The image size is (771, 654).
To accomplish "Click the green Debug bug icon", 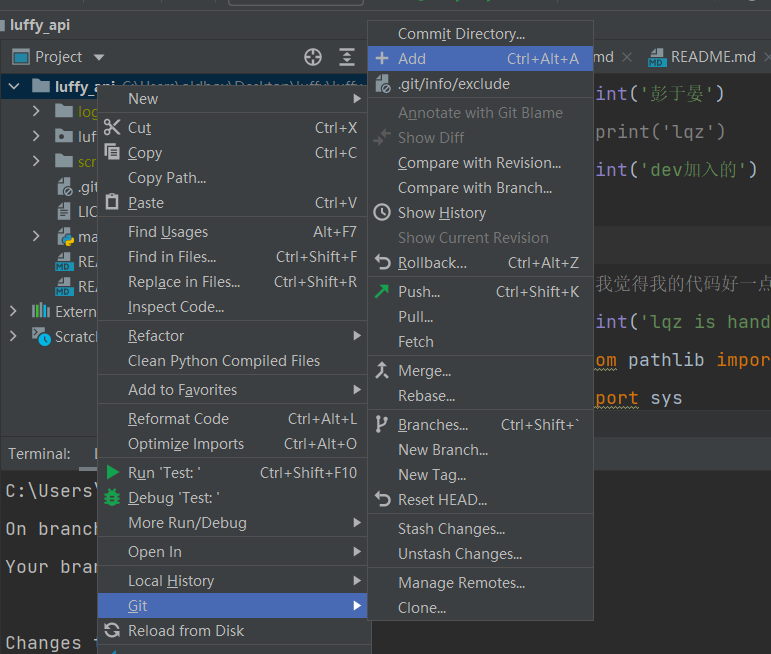I will pos(112,497).
